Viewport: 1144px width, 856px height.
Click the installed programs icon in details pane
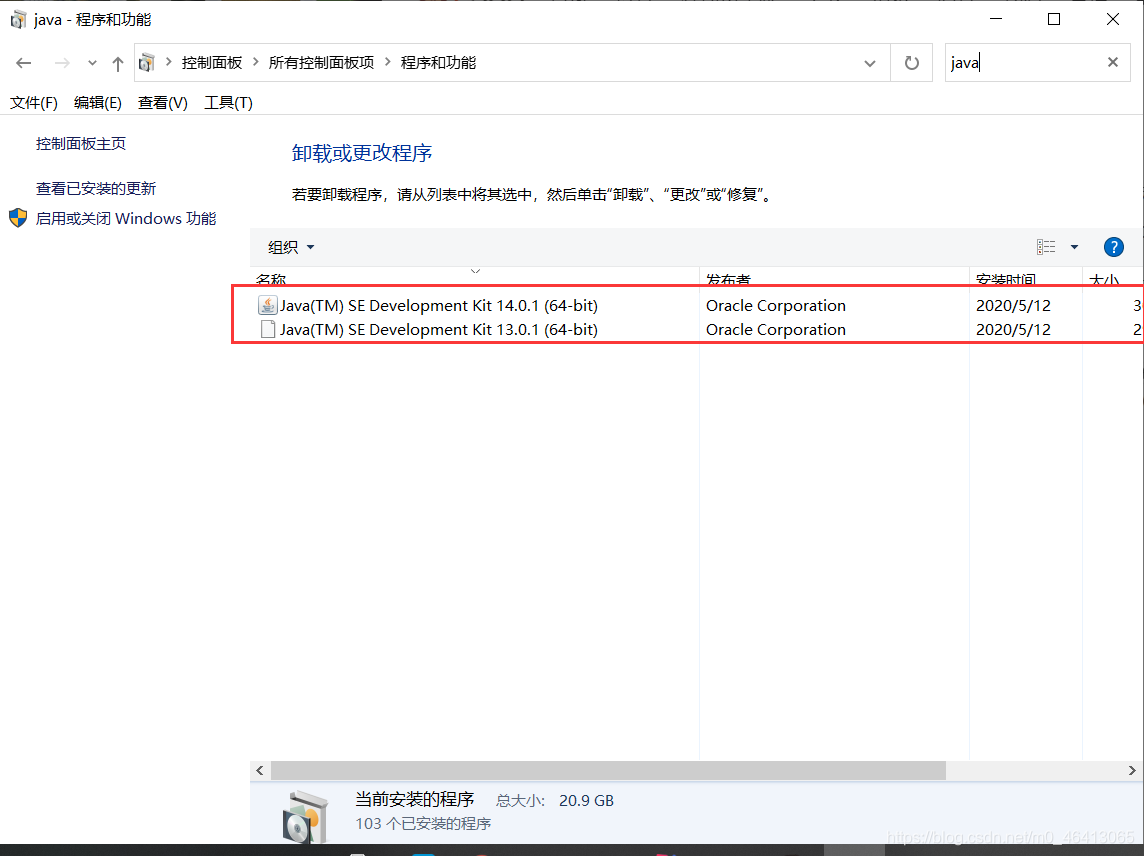tap(306, 817)
